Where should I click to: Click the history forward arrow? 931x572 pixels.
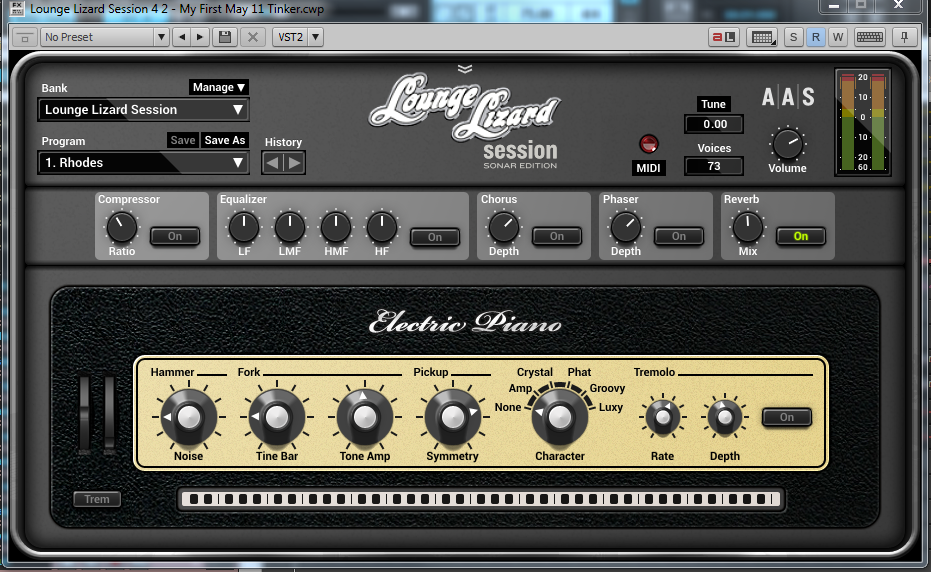[294, 162]
